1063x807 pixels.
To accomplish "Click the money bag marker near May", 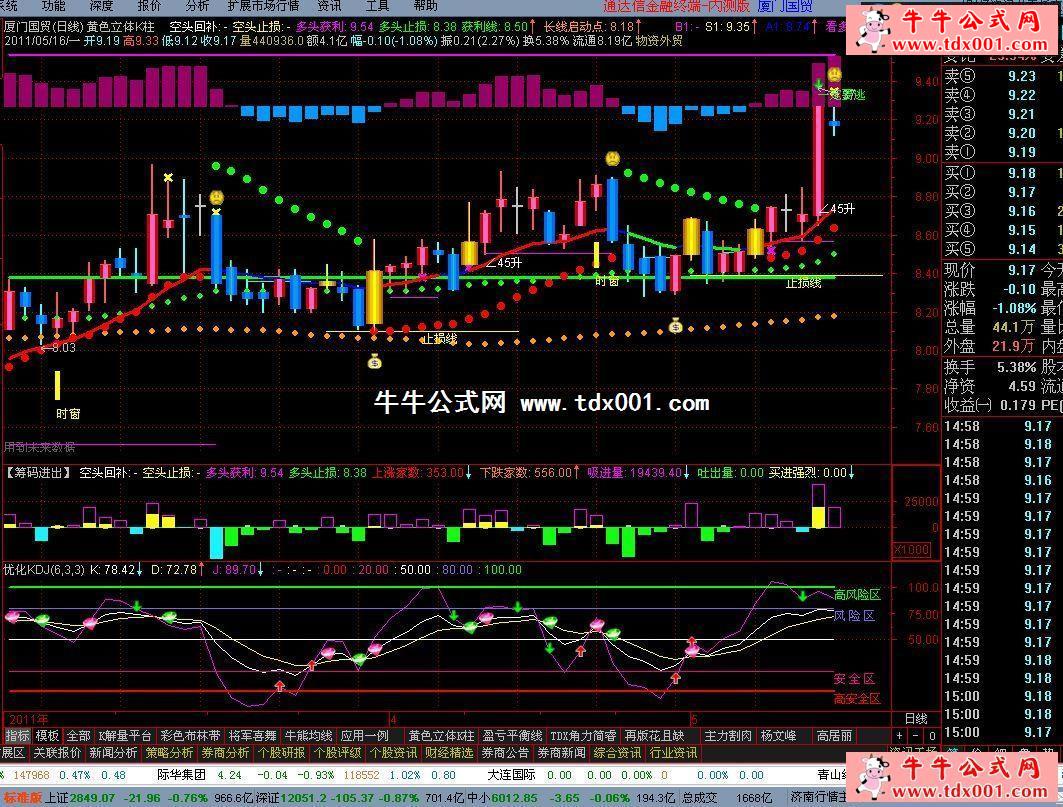I will pos(676,325).
